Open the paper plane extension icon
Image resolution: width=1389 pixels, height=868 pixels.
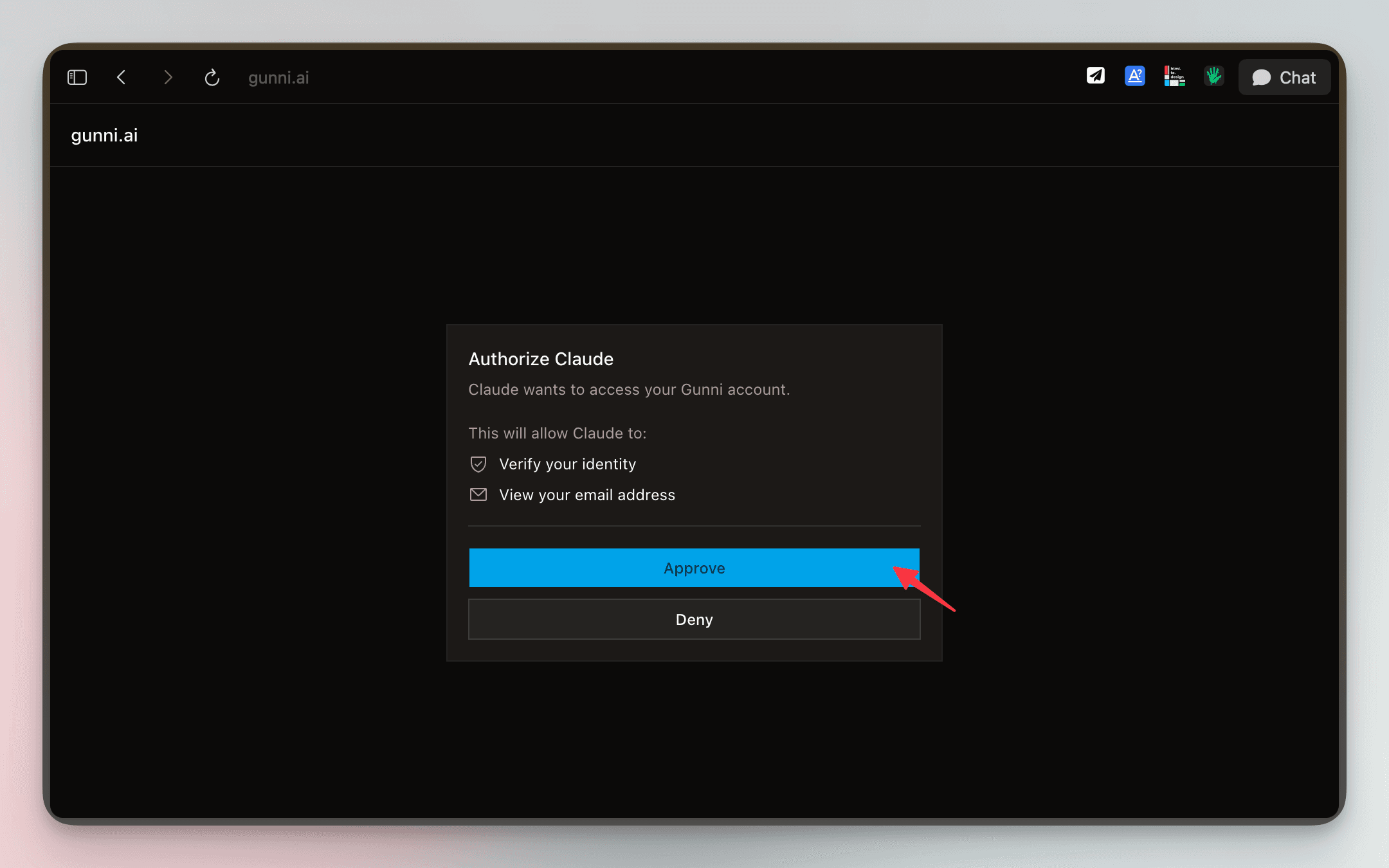click(x=1096, y=76)
